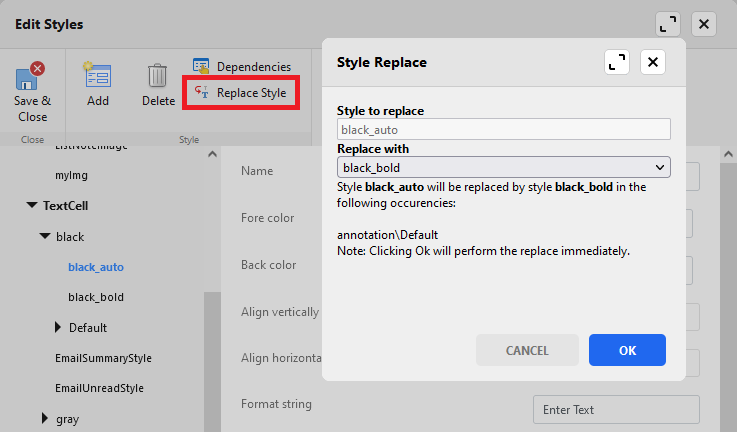Collapse the TextCell tree node

[31, 206]
